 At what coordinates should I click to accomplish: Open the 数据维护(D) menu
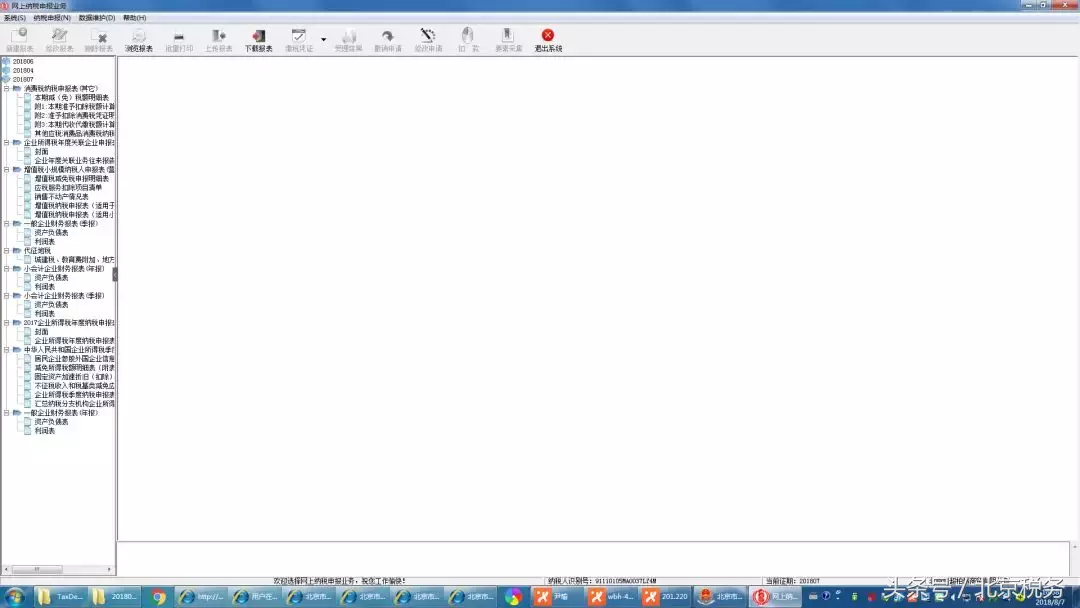pos(96,18)
